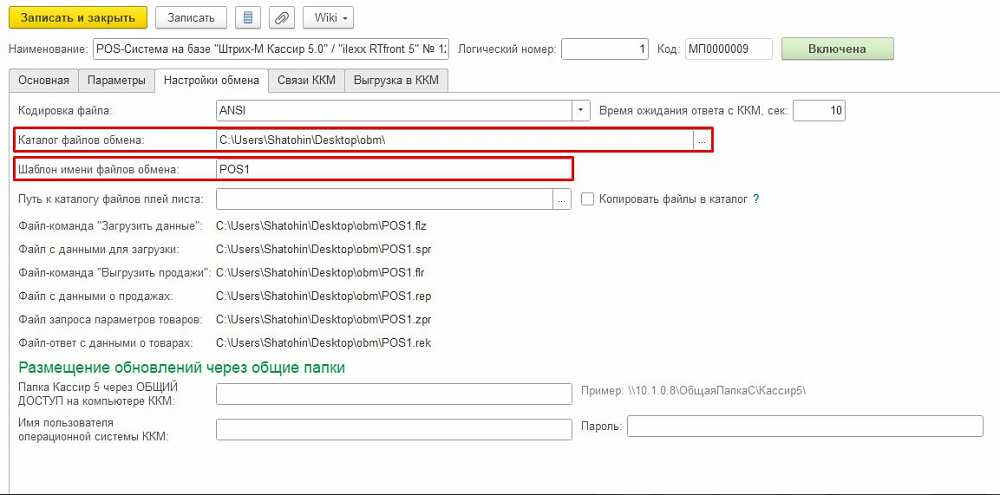
Task: Browse for playlist files folder via ellipsis button
Action: tap(561, 199)
